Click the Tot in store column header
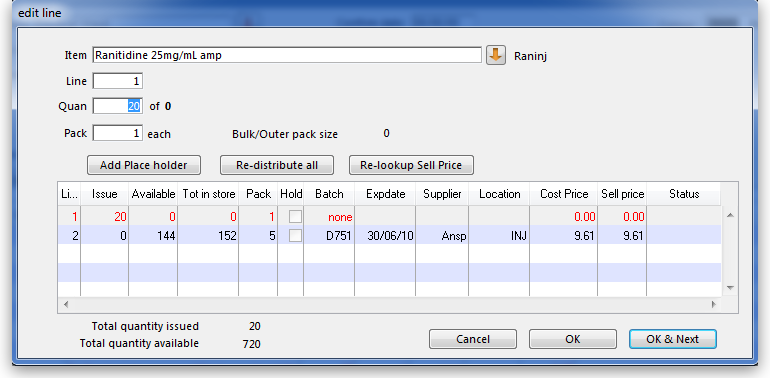This screenshot has height=378, width=770. click(208, 194)
